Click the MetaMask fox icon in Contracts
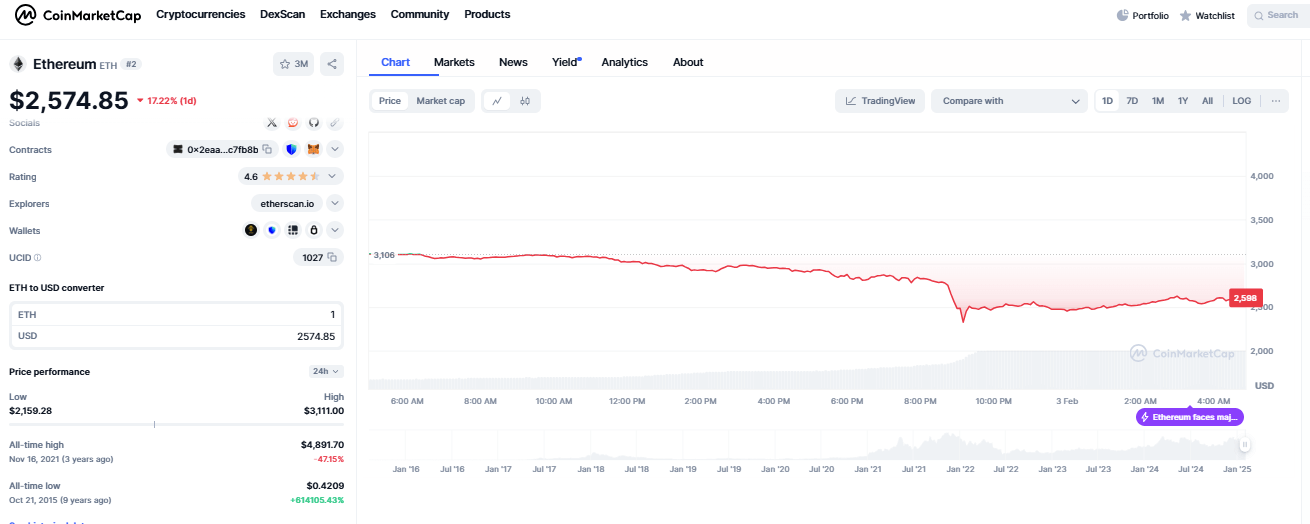Image resolution: width=1310 pixels, height=524 pixels. (x=313, y=150)
